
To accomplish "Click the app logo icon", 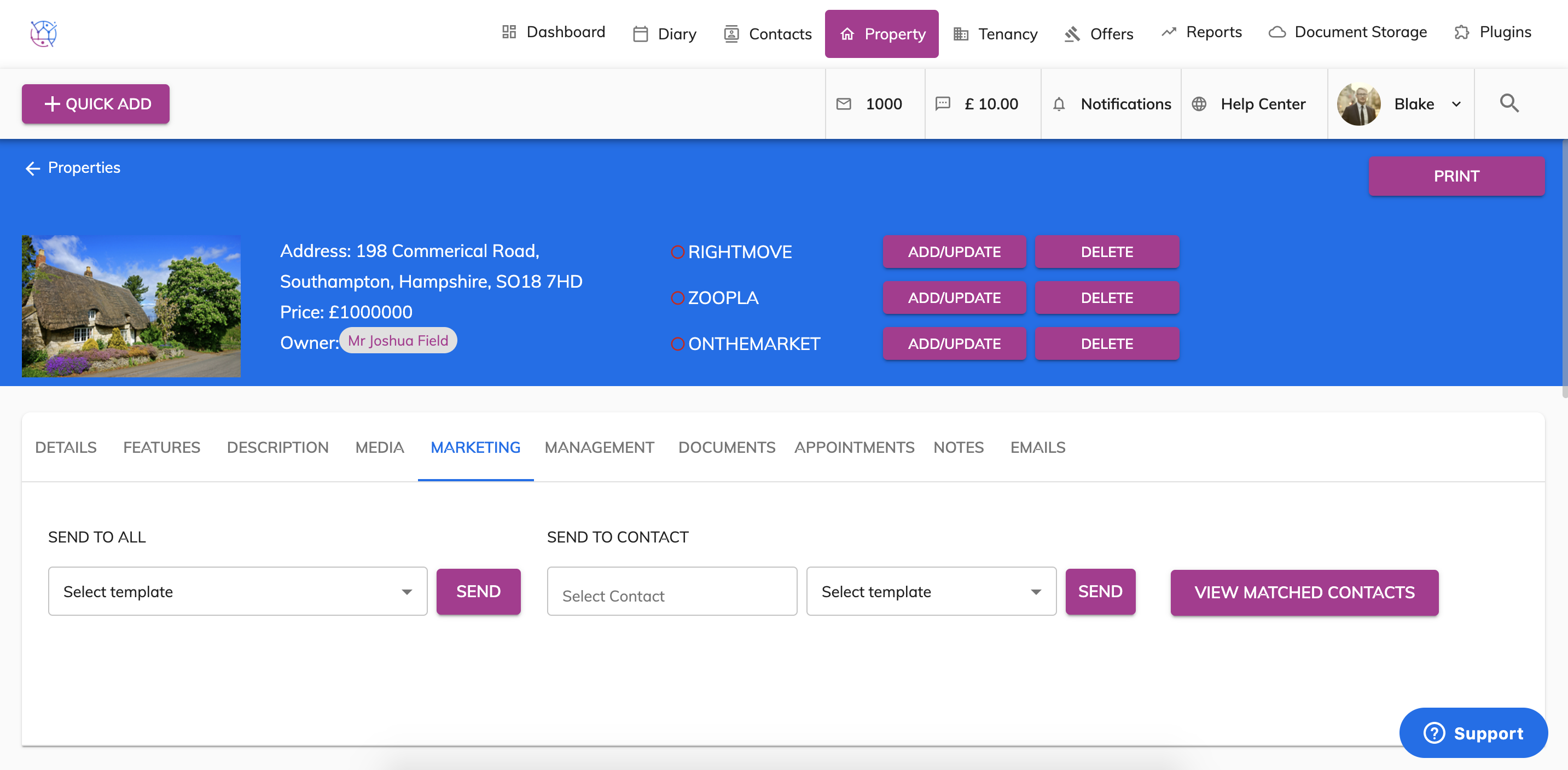I will 43,33.
